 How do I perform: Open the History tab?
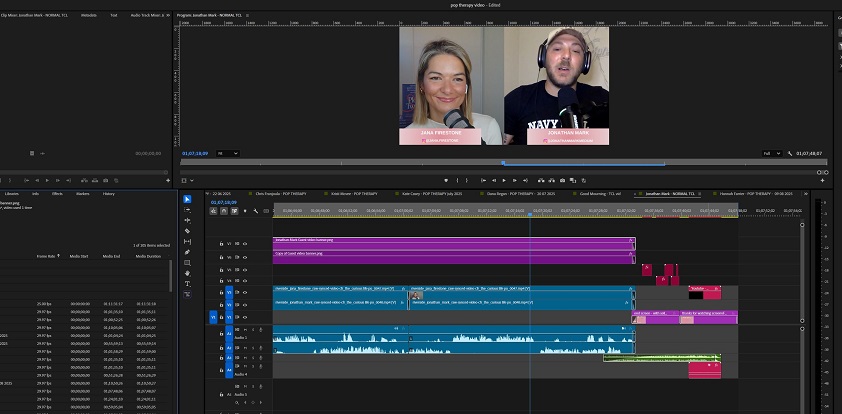tap(108, 193)
